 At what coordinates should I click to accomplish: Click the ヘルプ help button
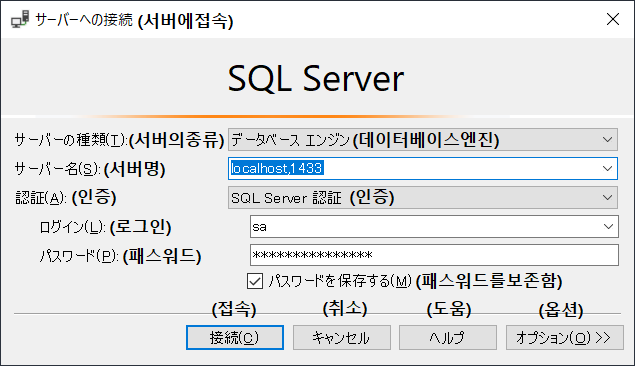(x=448, y=338)
